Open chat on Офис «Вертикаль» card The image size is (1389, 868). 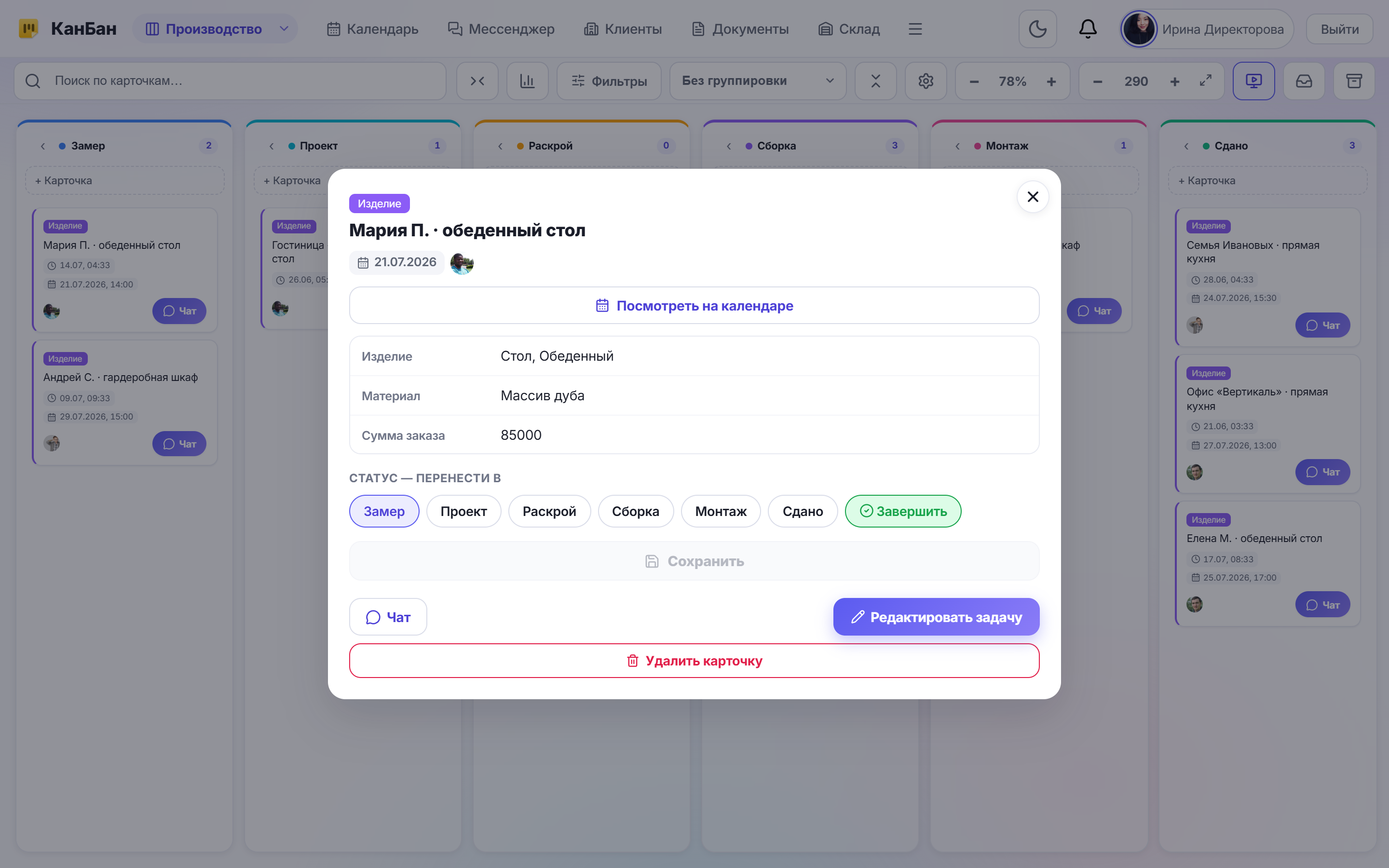point(1322,472)
